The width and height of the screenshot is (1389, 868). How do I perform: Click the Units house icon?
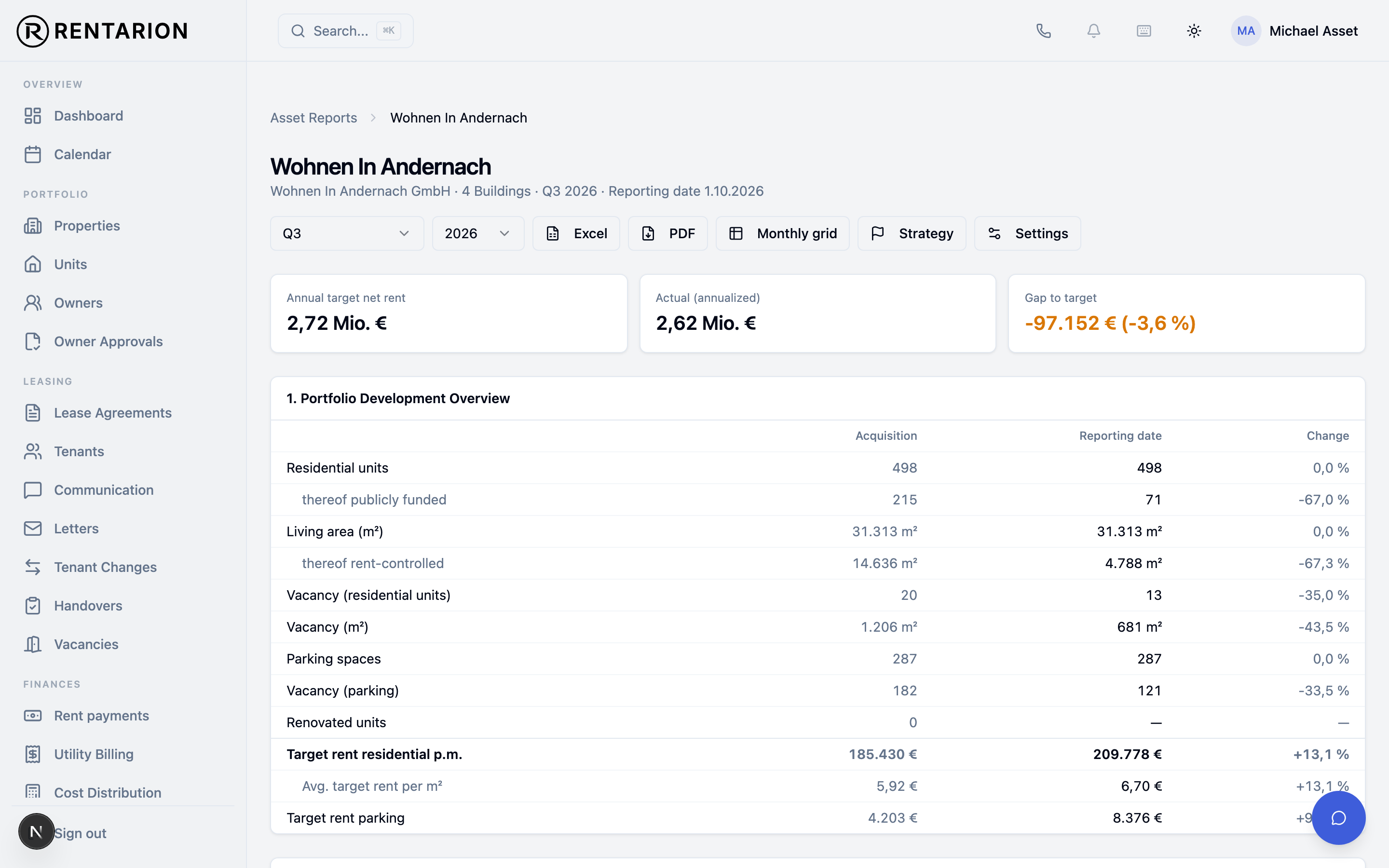33,264
